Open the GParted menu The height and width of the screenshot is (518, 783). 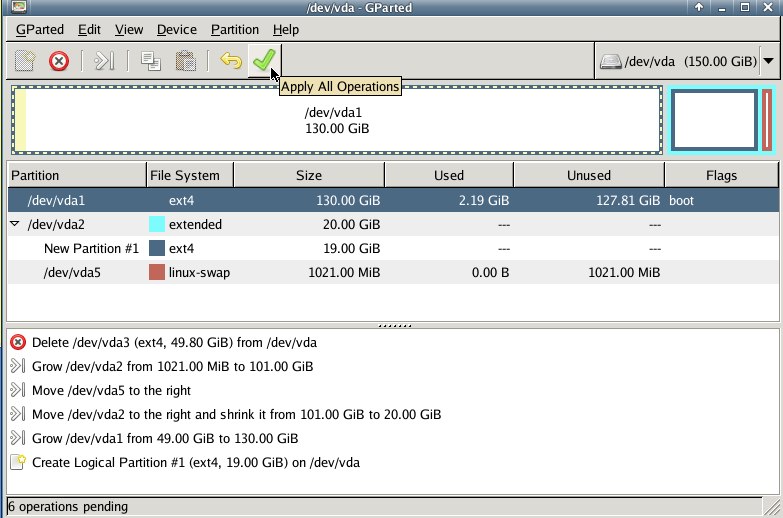coord(40,29)
